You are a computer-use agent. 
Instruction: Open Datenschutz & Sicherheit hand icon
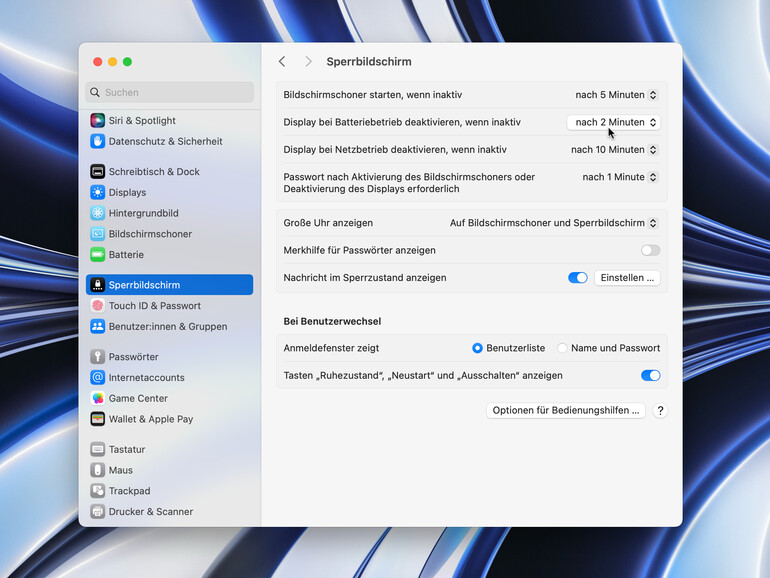pos(98,141)
